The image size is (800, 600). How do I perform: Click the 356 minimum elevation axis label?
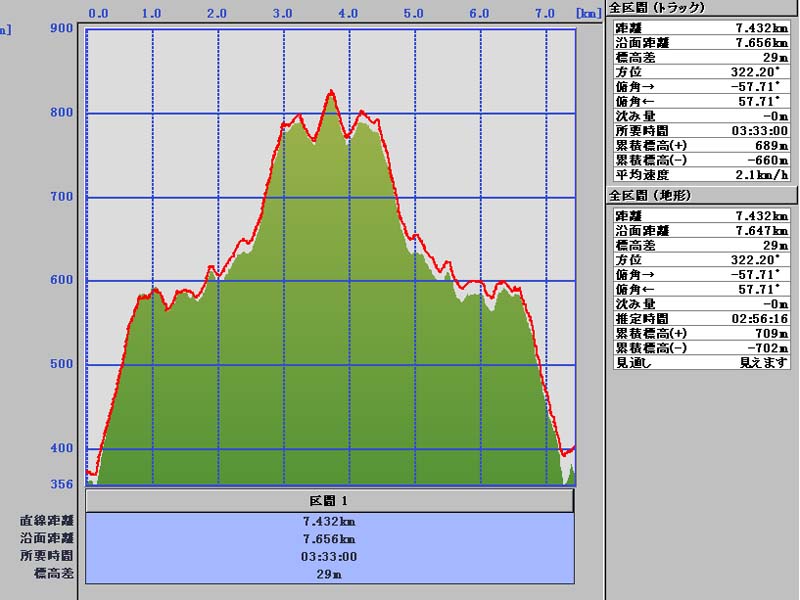click(x=60, y=485)
